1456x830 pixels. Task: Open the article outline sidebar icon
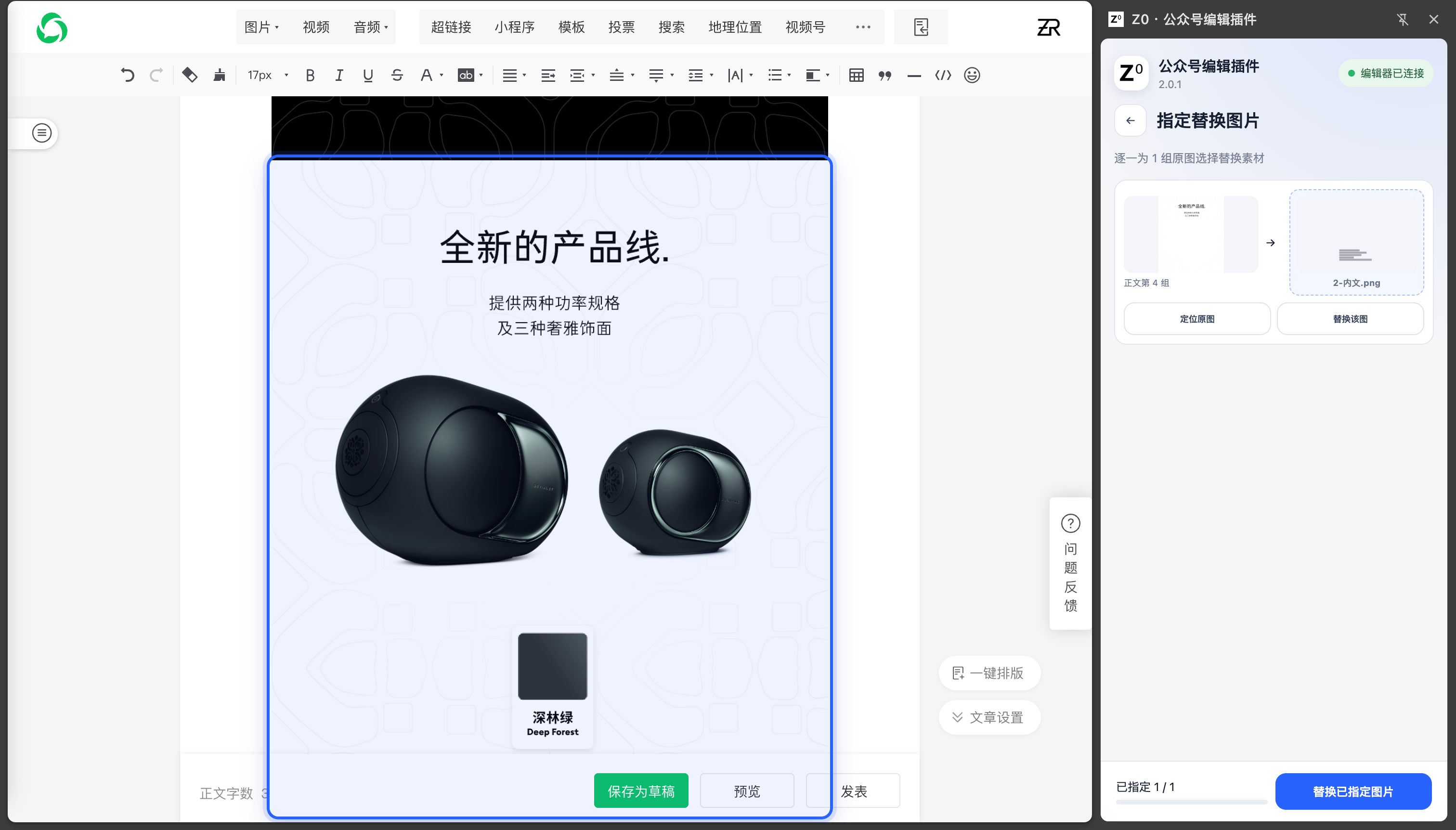click(x=41, y=133)
